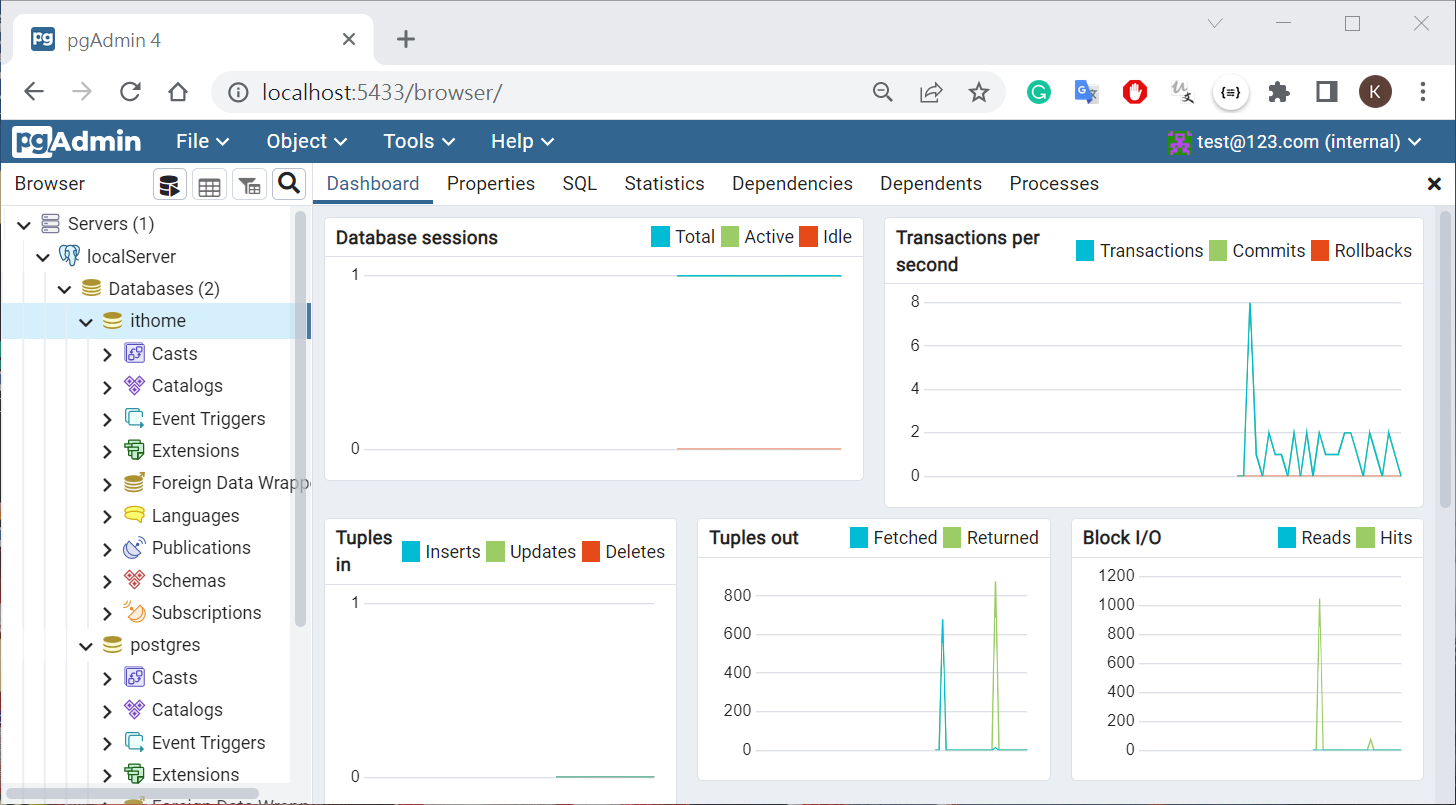The height and width of the screenshot is (805, 1456).
Task: Switch to the Statistics tab
Action: (664, 184)
